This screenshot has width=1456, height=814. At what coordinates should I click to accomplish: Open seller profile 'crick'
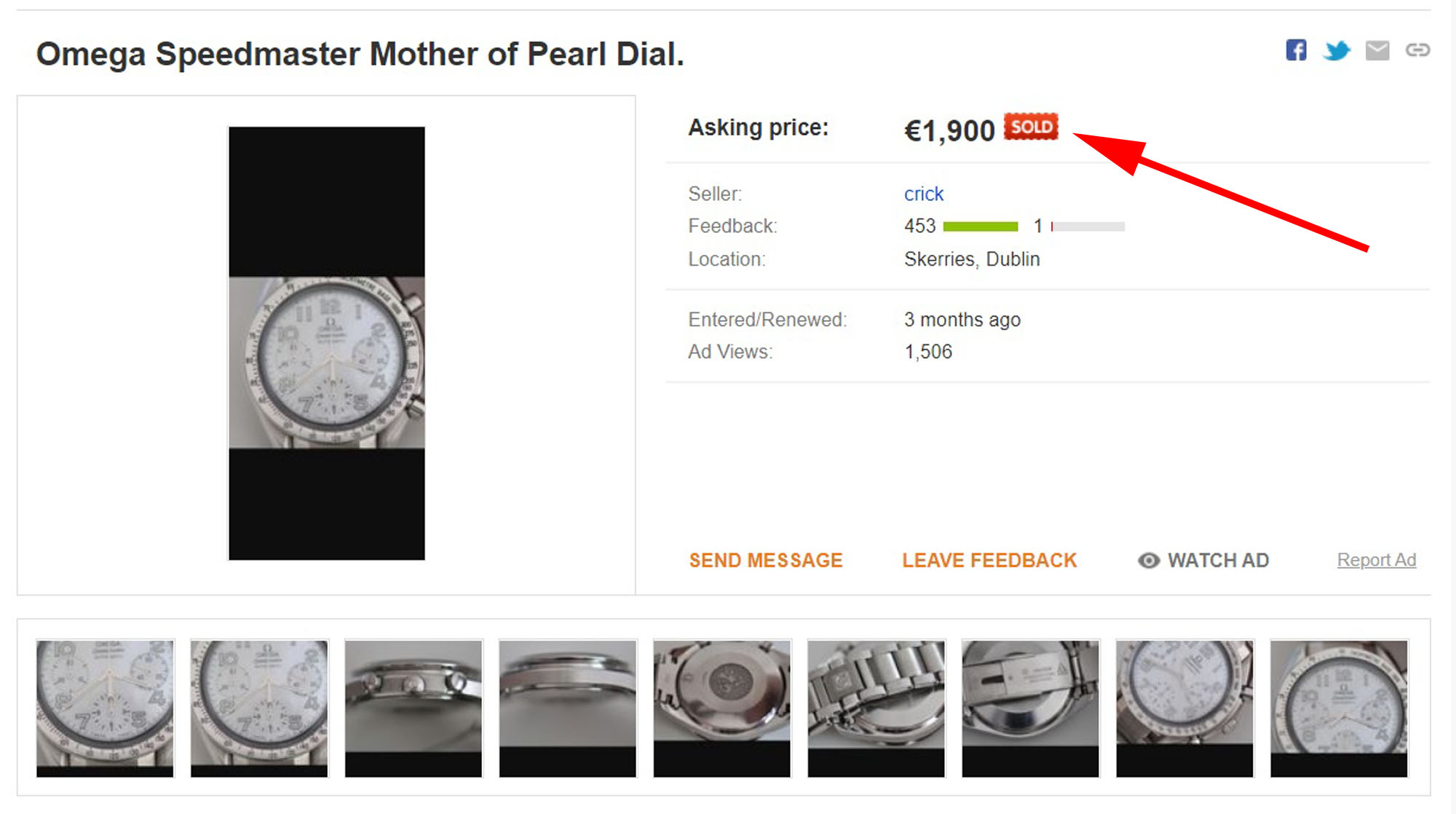pos(923,194)
